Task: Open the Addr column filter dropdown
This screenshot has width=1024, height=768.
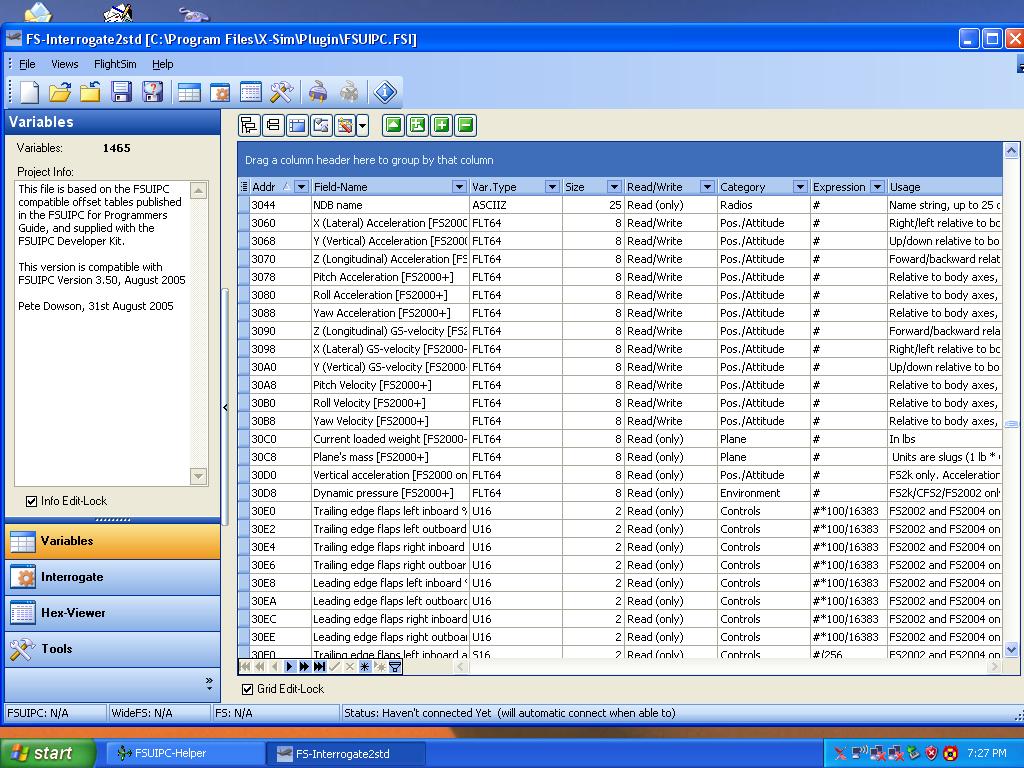Action: [301, 187]
